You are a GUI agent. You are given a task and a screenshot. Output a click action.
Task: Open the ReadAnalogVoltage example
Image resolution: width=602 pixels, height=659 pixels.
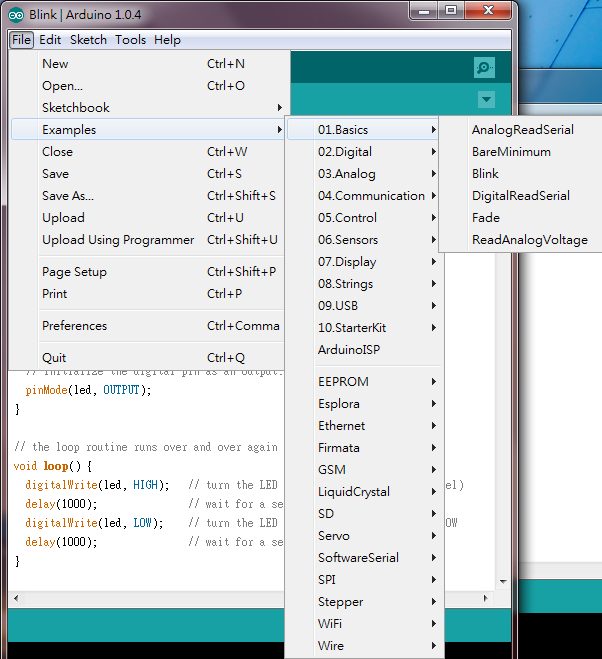click(x=522, y=240)
